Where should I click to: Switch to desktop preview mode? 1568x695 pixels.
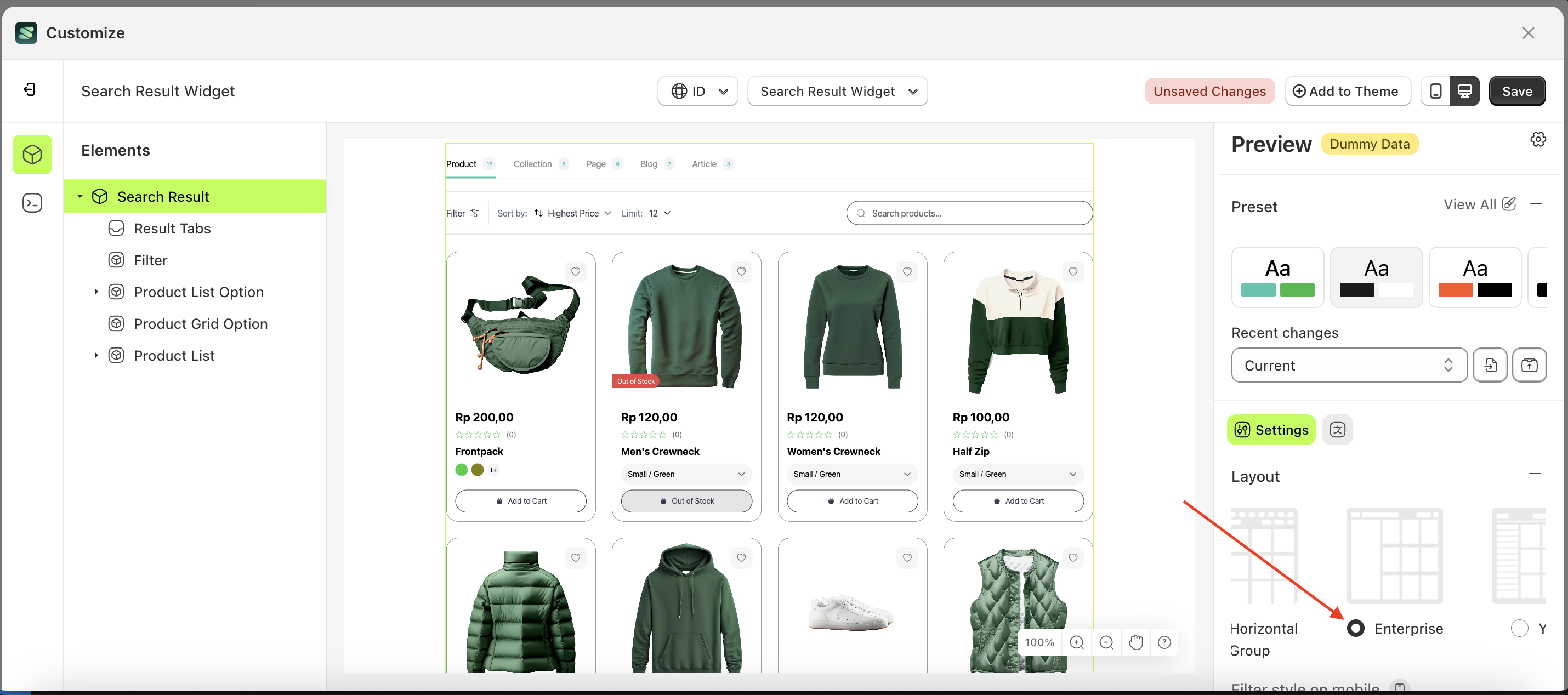coord(1464,92)
